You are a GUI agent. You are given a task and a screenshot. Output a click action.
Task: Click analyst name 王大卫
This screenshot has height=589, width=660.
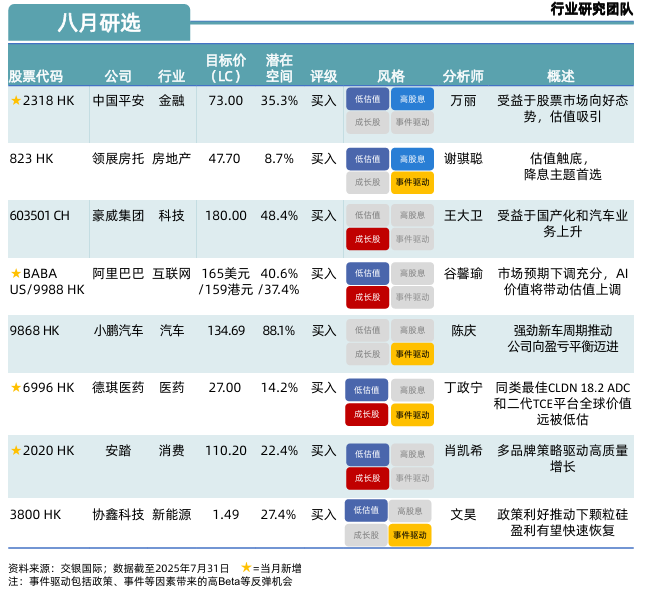pos(463,216)
